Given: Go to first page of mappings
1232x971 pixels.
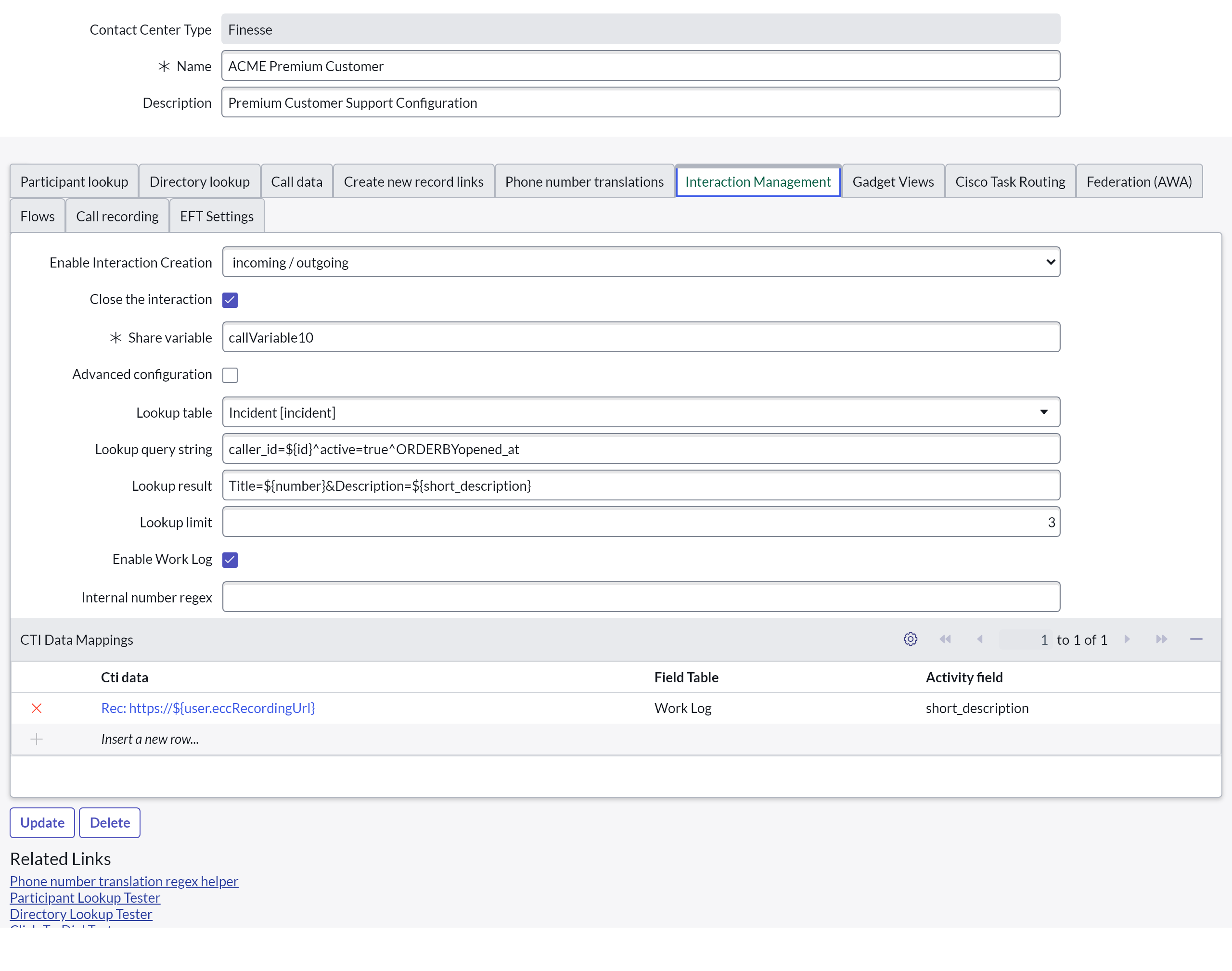Looking at the screenshot, I should [x=945, y=639].
